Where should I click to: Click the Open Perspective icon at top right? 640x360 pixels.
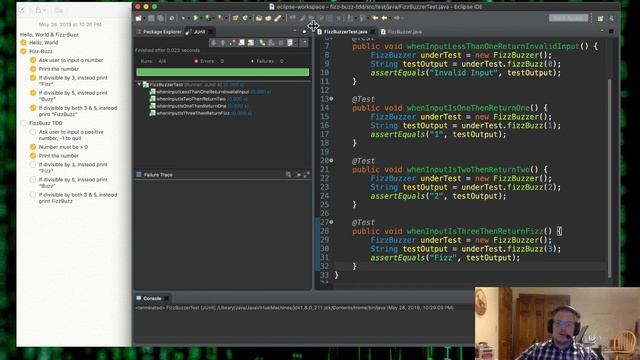click(600, 18)
